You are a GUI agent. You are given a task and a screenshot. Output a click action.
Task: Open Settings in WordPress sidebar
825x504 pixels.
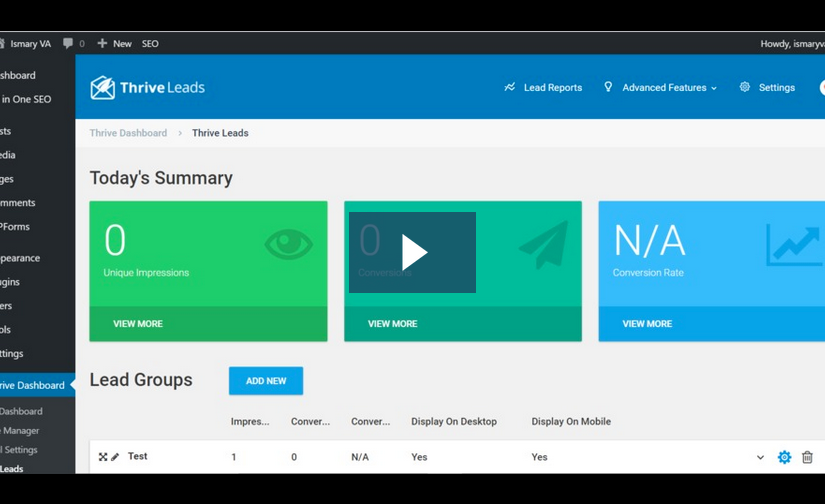coord(12,354)
